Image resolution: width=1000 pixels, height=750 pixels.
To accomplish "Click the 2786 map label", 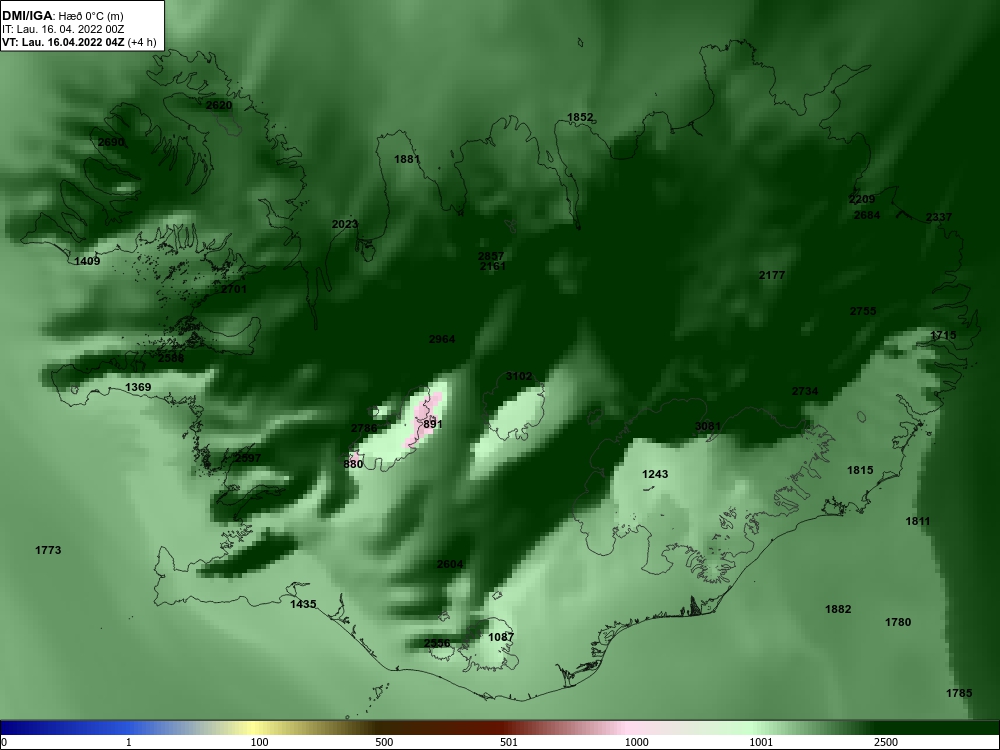I will point(364,428).
